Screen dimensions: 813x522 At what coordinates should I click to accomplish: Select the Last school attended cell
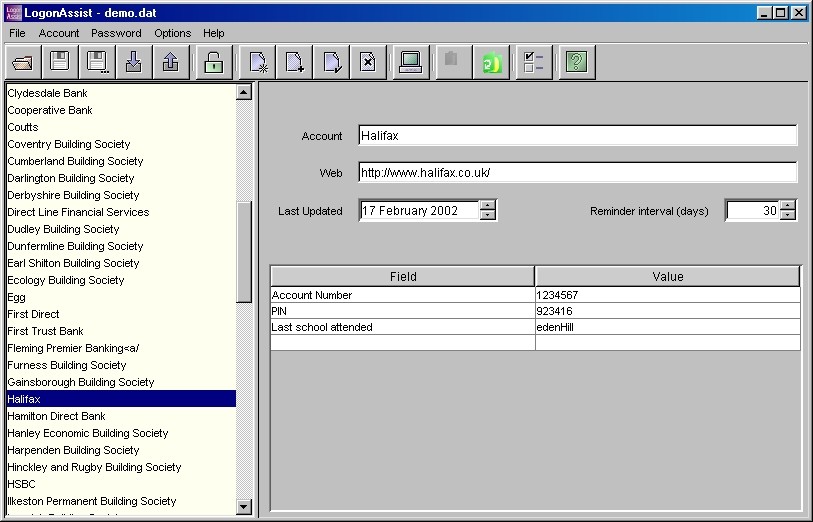(403, 327)
